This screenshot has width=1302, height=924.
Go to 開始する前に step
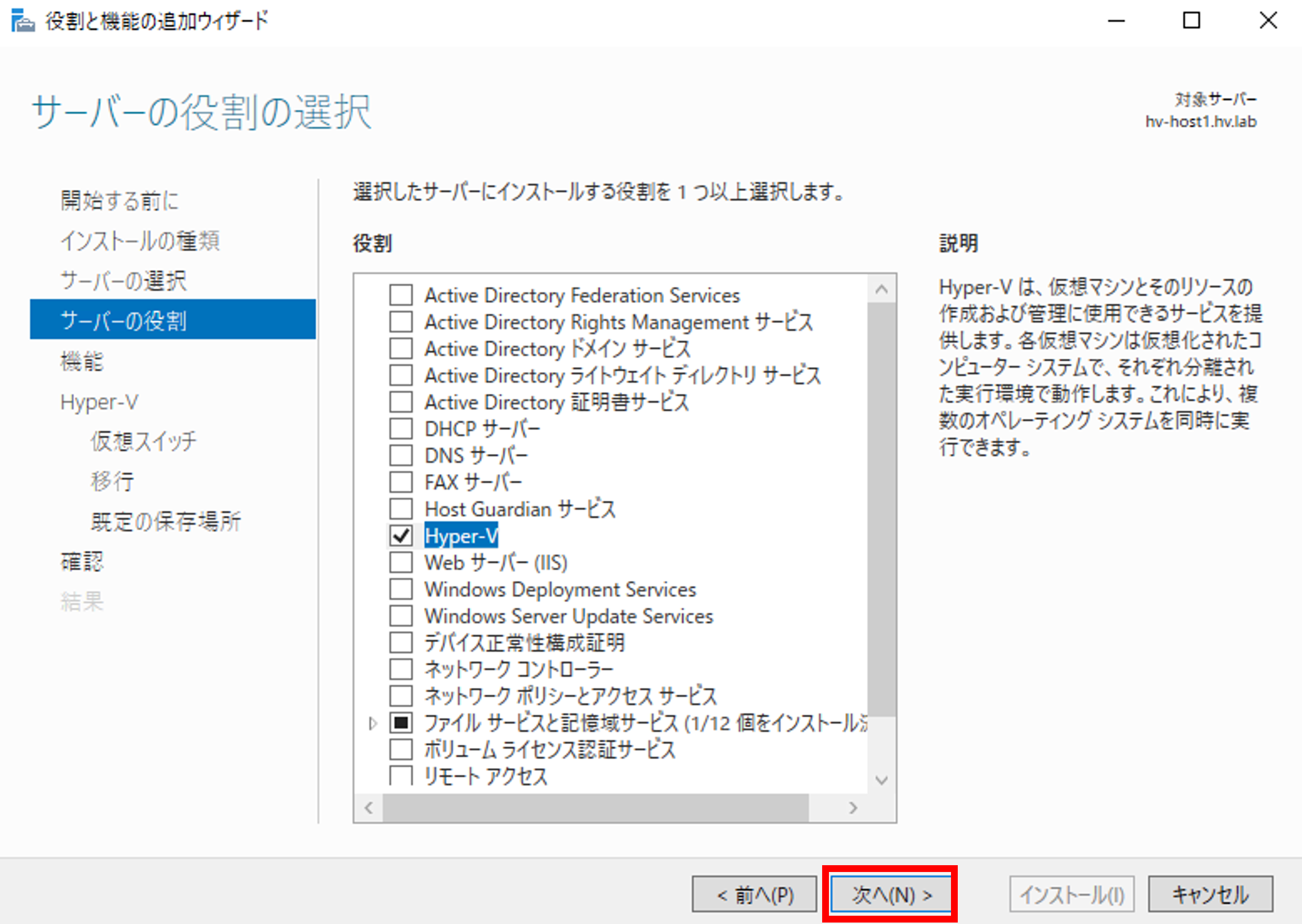[x=120, y=201]
